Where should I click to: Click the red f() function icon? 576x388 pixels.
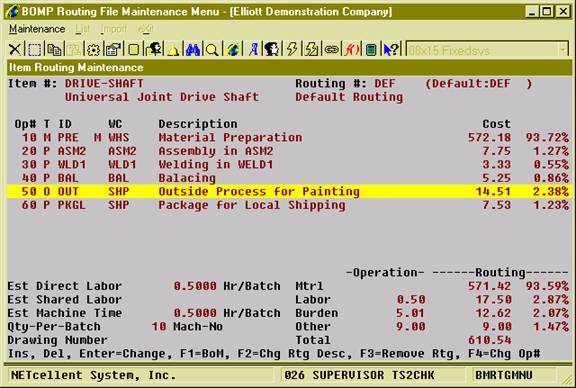tap(352, 50)
